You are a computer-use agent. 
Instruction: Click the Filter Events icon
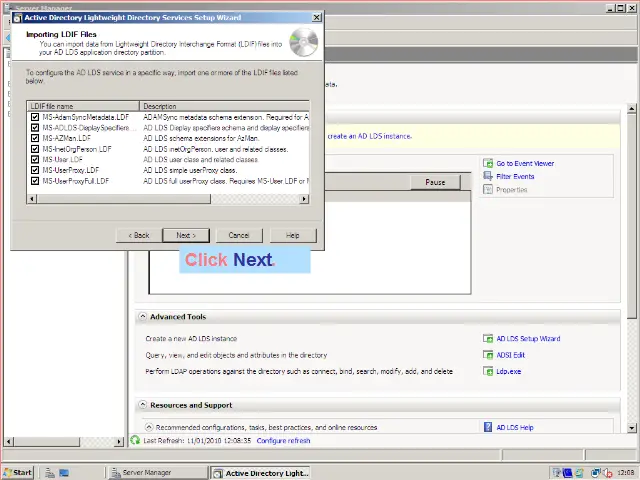click(x=488, y=176)
